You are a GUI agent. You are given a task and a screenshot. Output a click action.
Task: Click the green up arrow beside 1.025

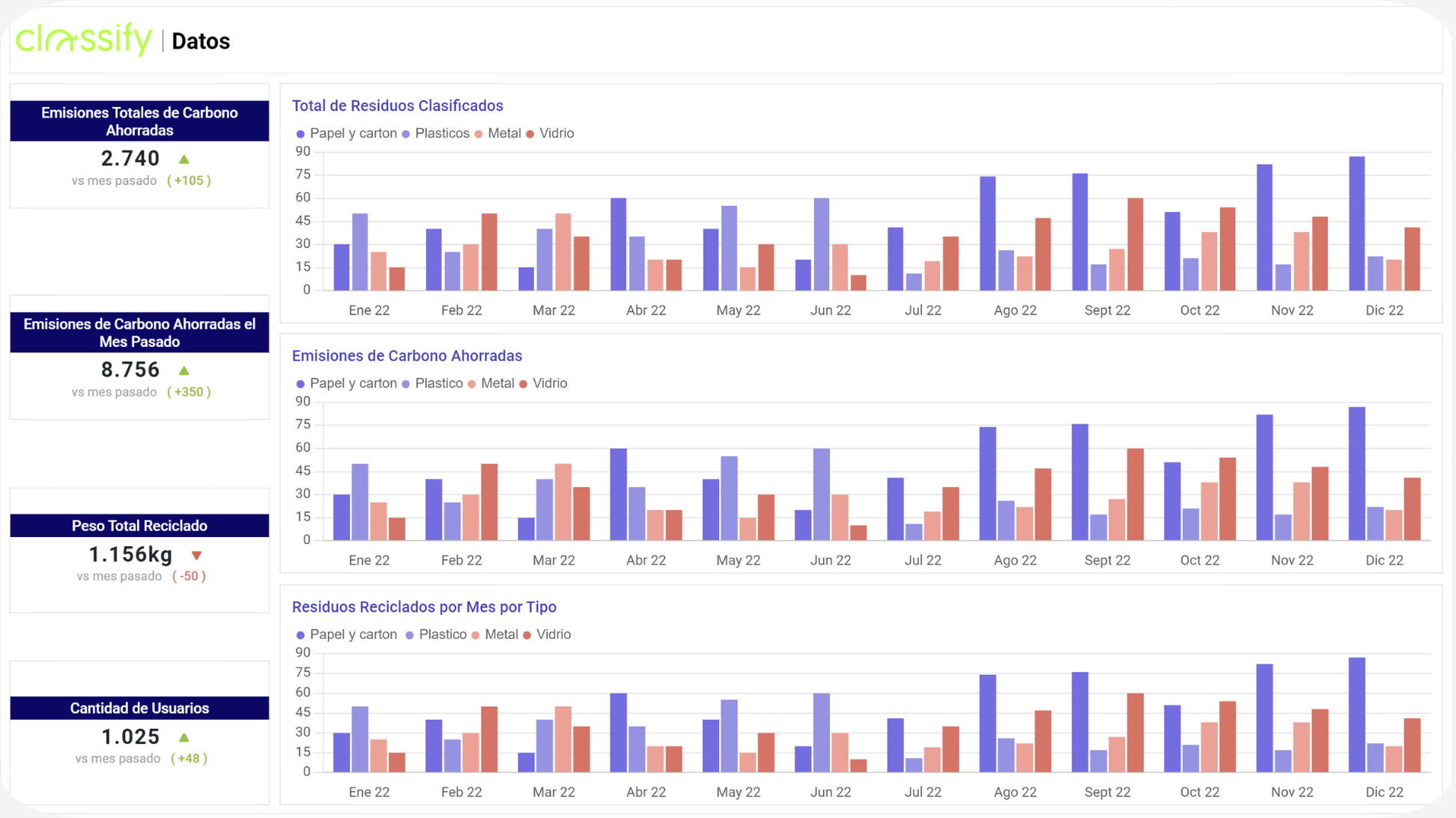pos(184,737)
